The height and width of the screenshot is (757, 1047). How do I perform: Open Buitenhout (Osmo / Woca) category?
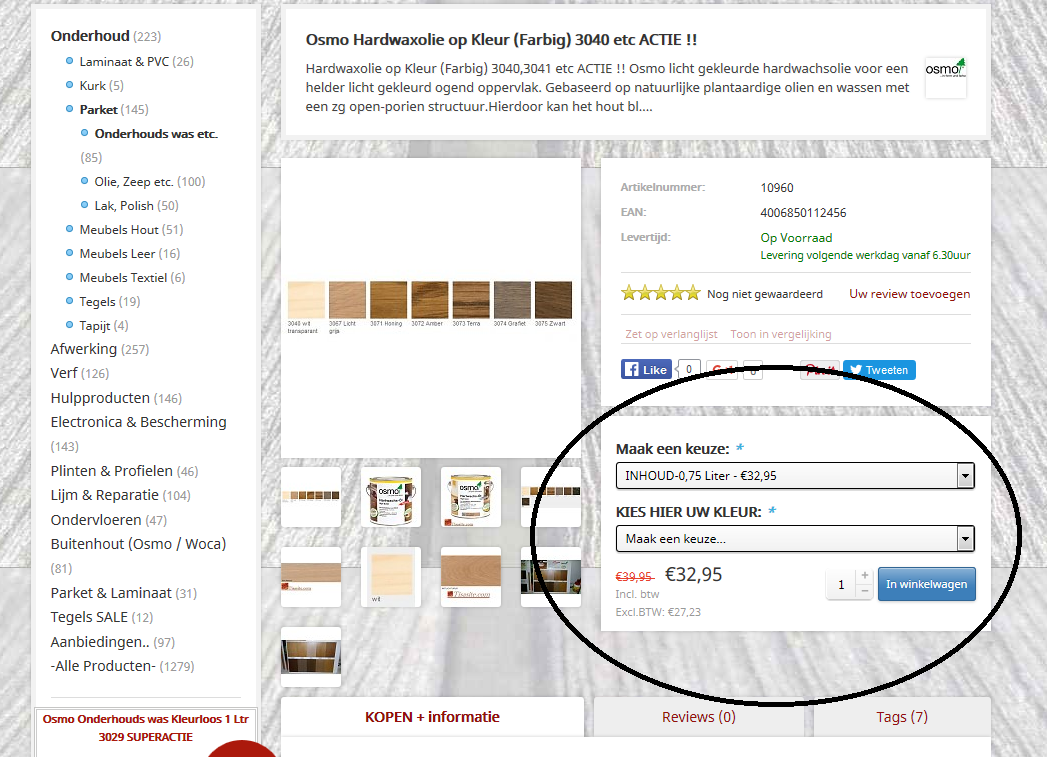(x=138, y=544)
